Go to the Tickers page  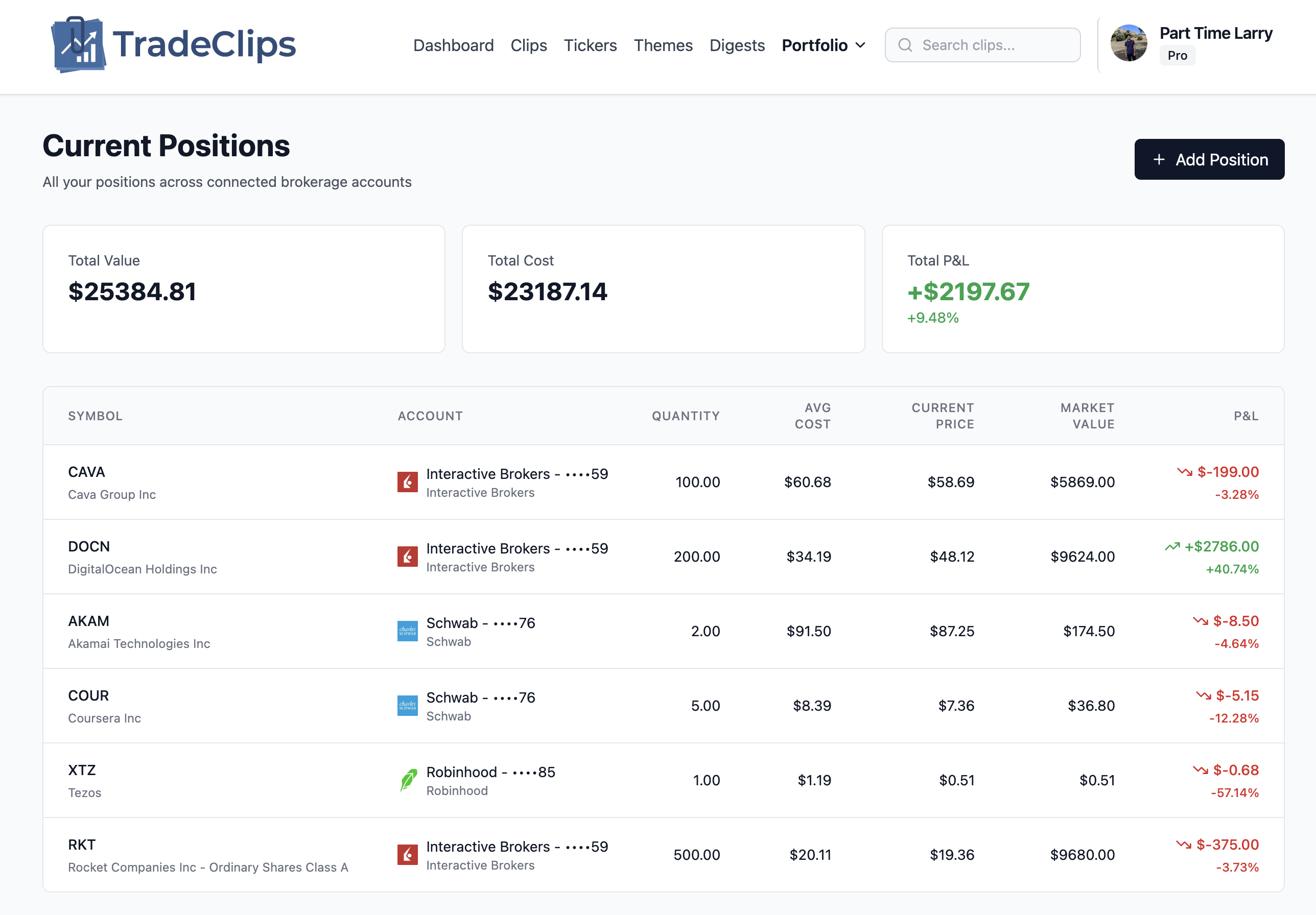pyautogui.click(x=590, y=45)
